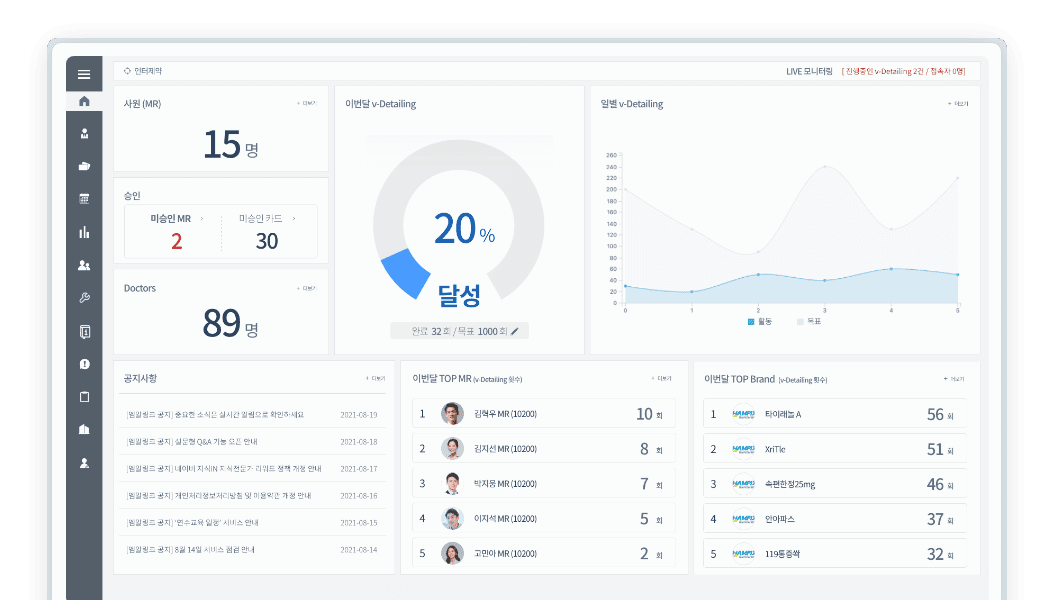Viewport: 1058px width, 600px height.
Task: Click the red 진행중인 v-Detailing status text
Action: click(903, 72)
